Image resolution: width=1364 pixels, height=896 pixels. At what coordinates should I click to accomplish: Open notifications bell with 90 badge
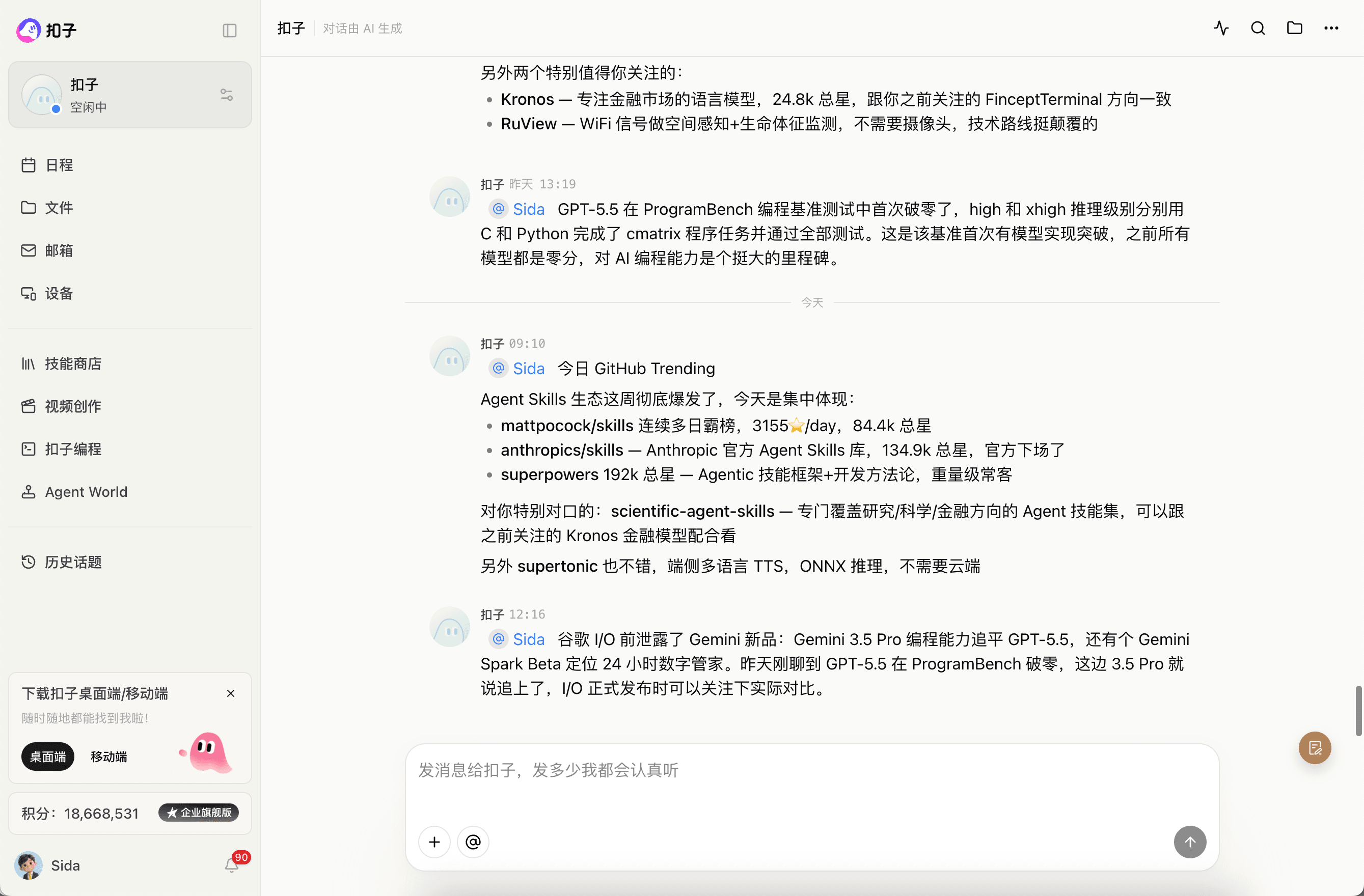tap(232, 865)
